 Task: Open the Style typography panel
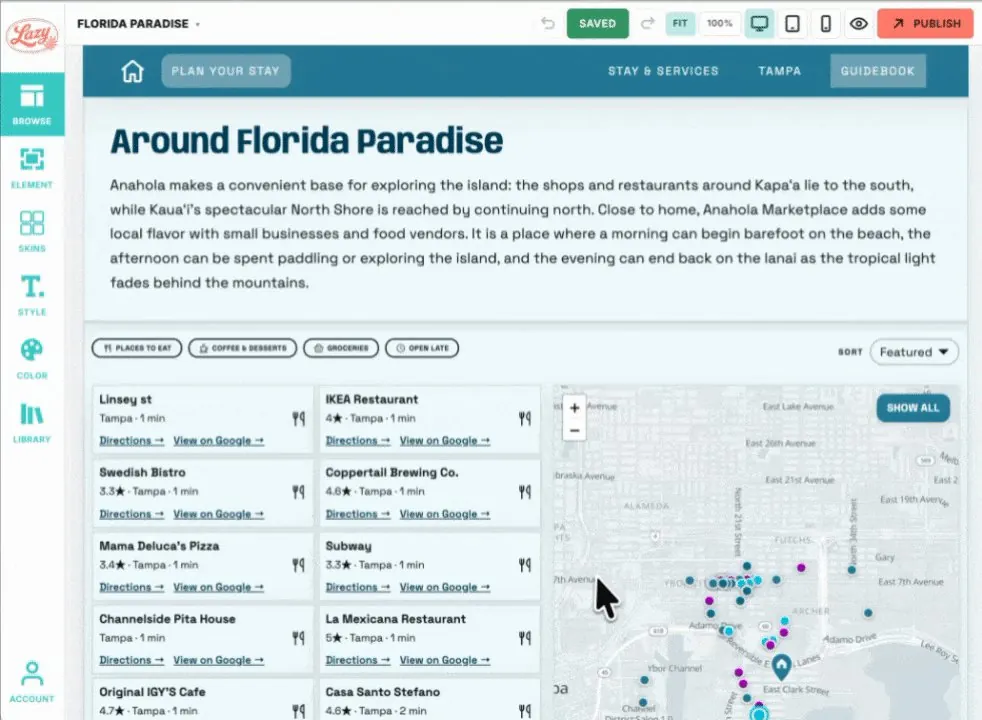(32, 295)
